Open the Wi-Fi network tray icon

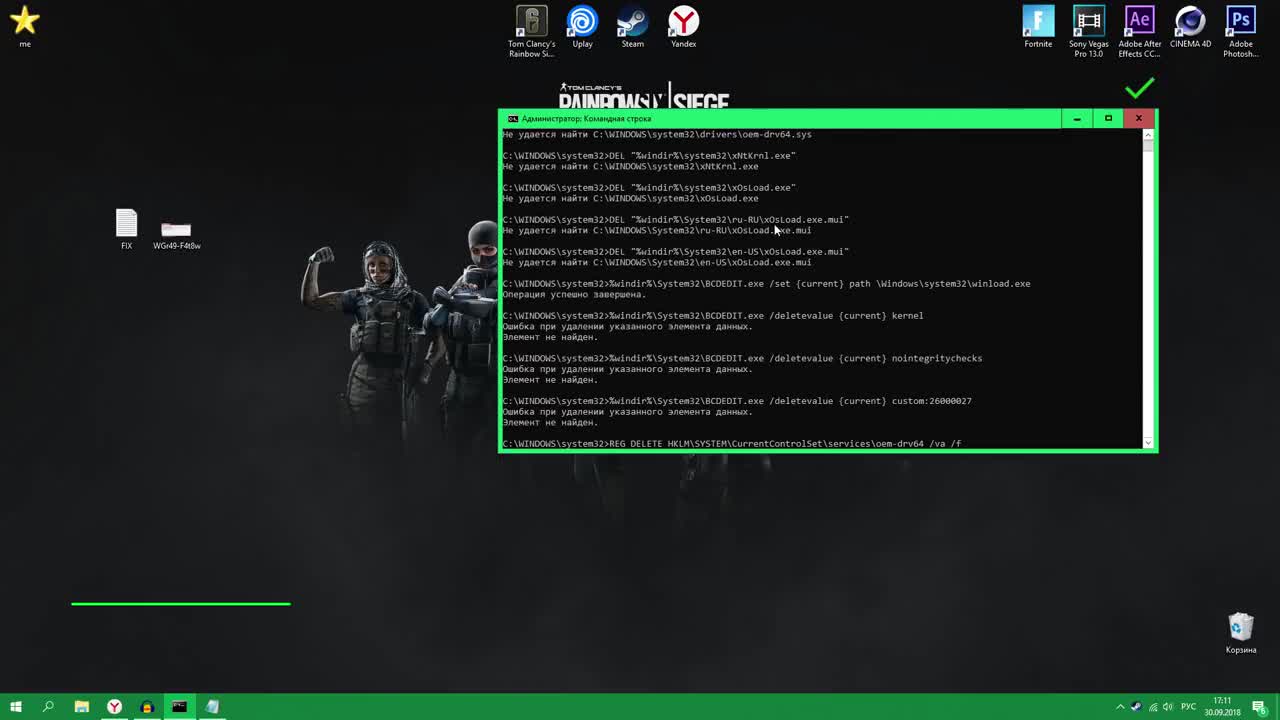pos(1152,707)
